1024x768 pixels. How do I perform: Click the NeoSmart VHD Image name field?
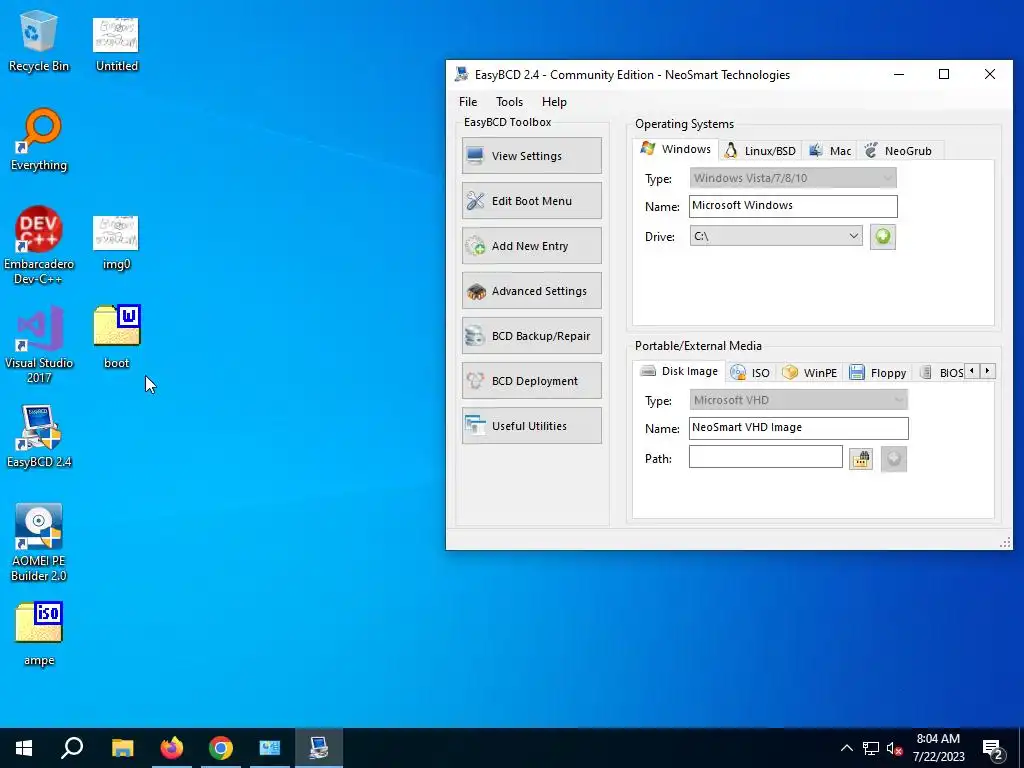798,428
